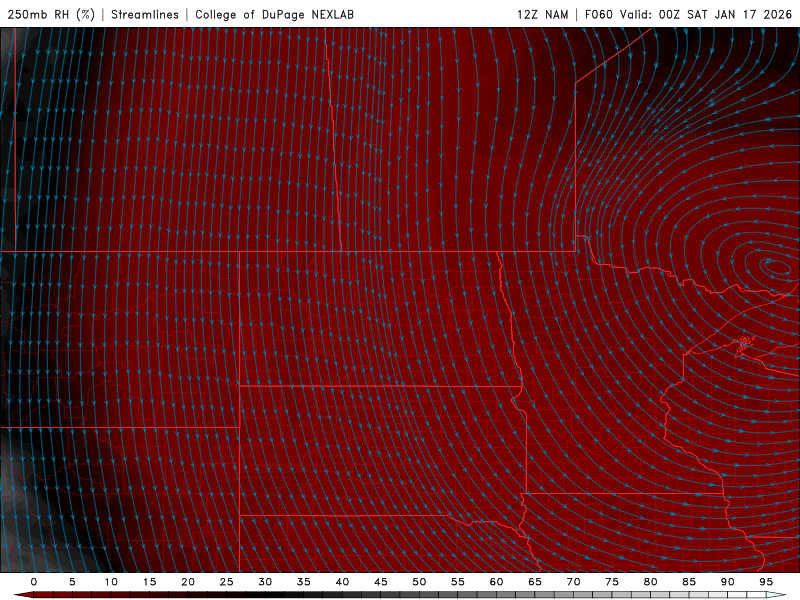This screenshot has height=600, width=800.
Task: Select the 15 label on the color scale
Action: [x=149, y=582]
